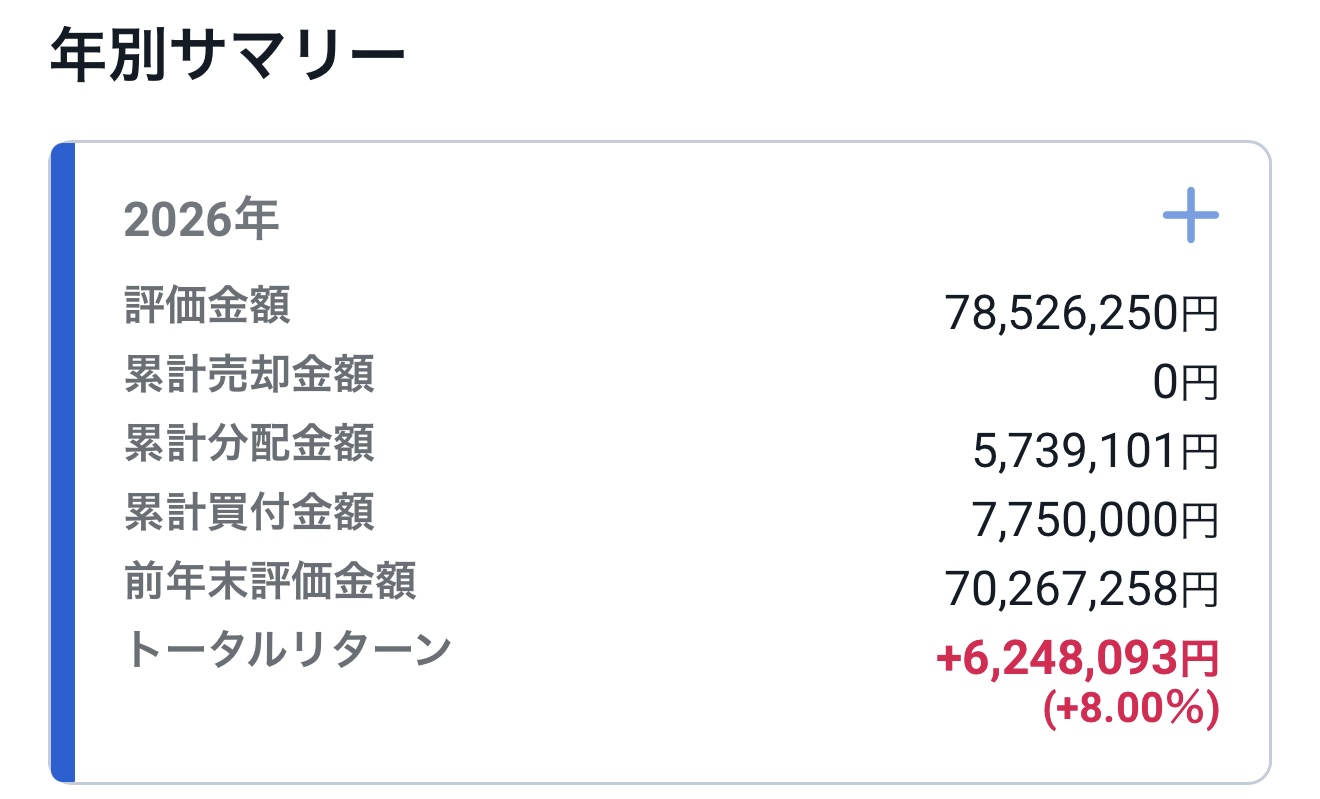Click the 年別サマリー heading
Viewport: 1320px width, 799px height.
point(227,57)
